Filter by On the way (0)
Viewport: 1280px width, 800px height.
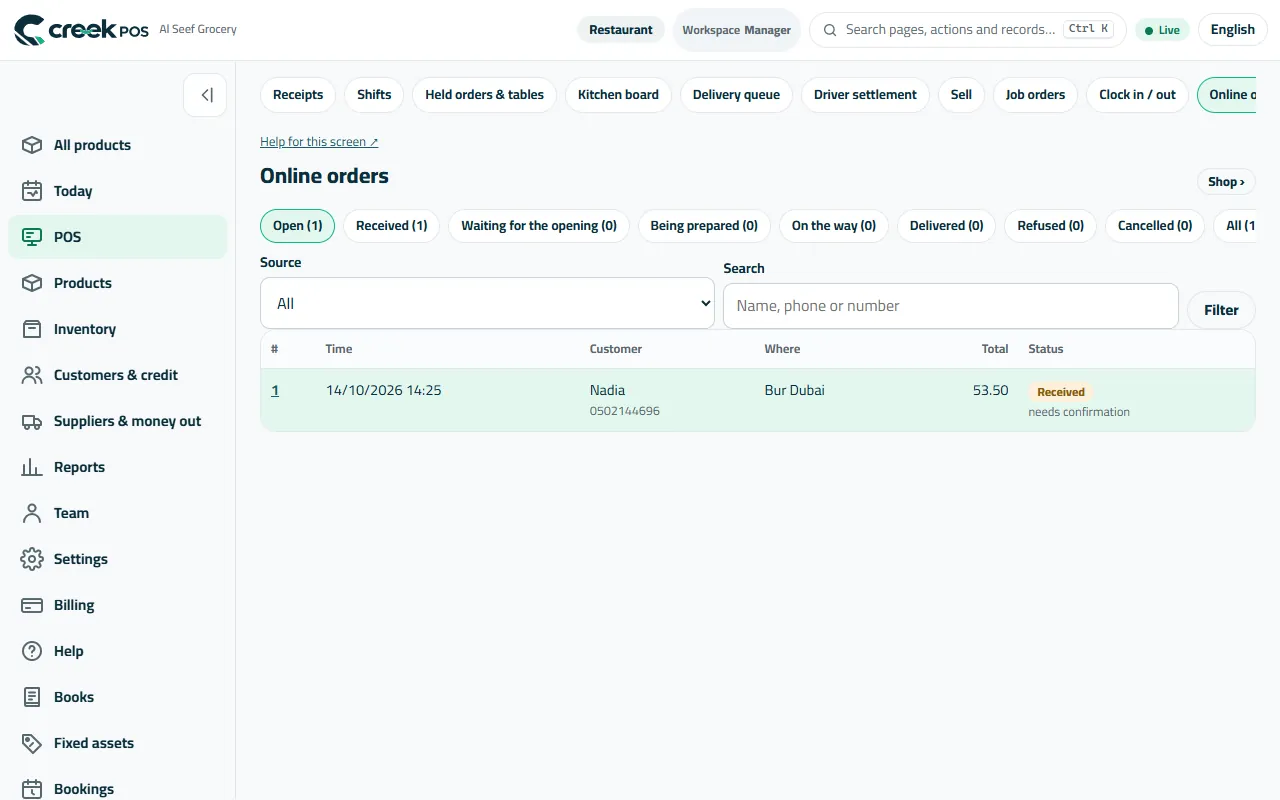pyautogui.click(x=833, y=226)
